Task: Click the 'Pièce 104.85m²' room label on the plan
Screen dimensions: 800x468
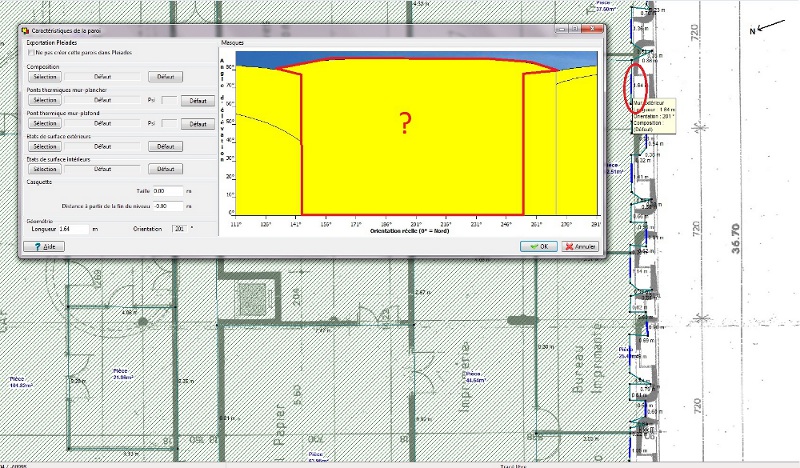Action: pyautogui.click(x=21, y=382)
